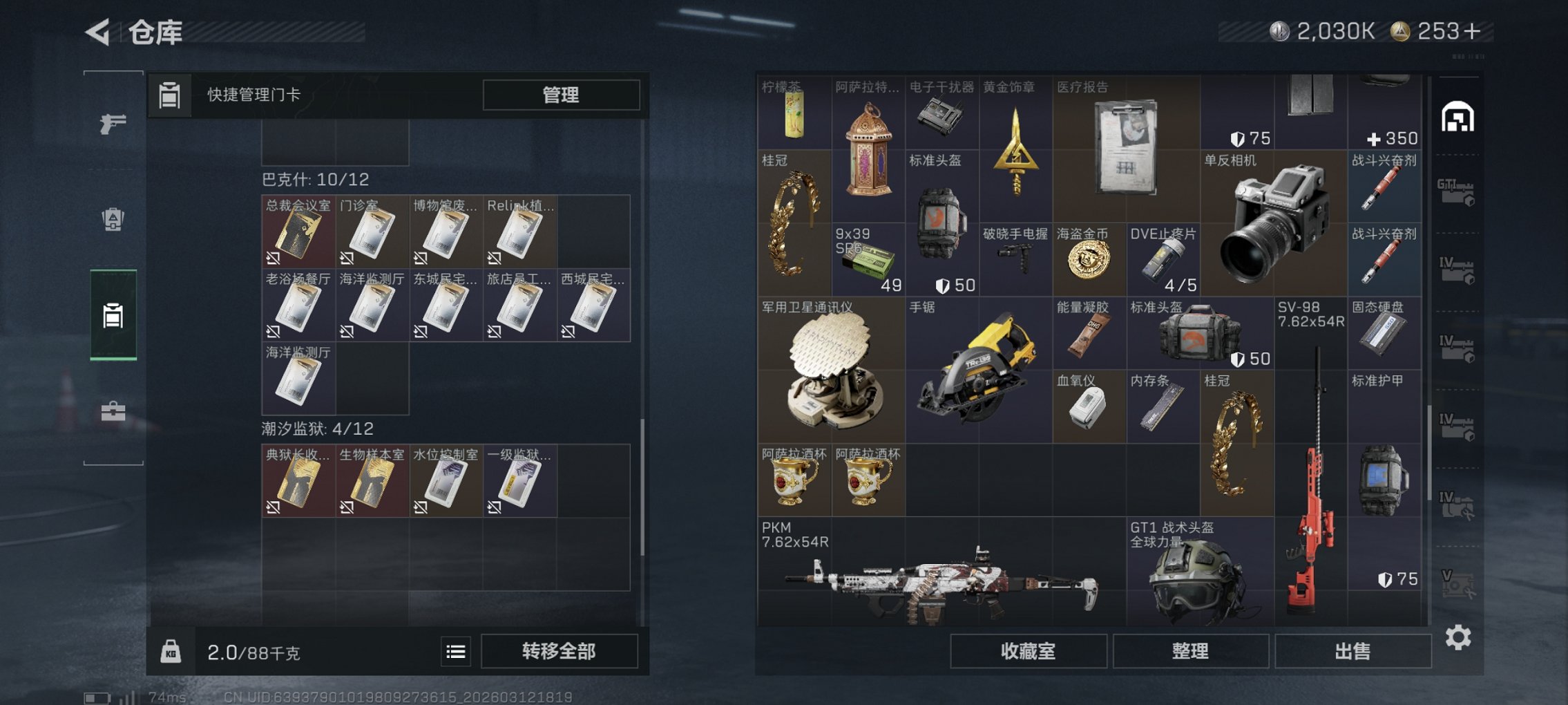Select the active keycard holder sidebar tab

[x=113, y=315]
